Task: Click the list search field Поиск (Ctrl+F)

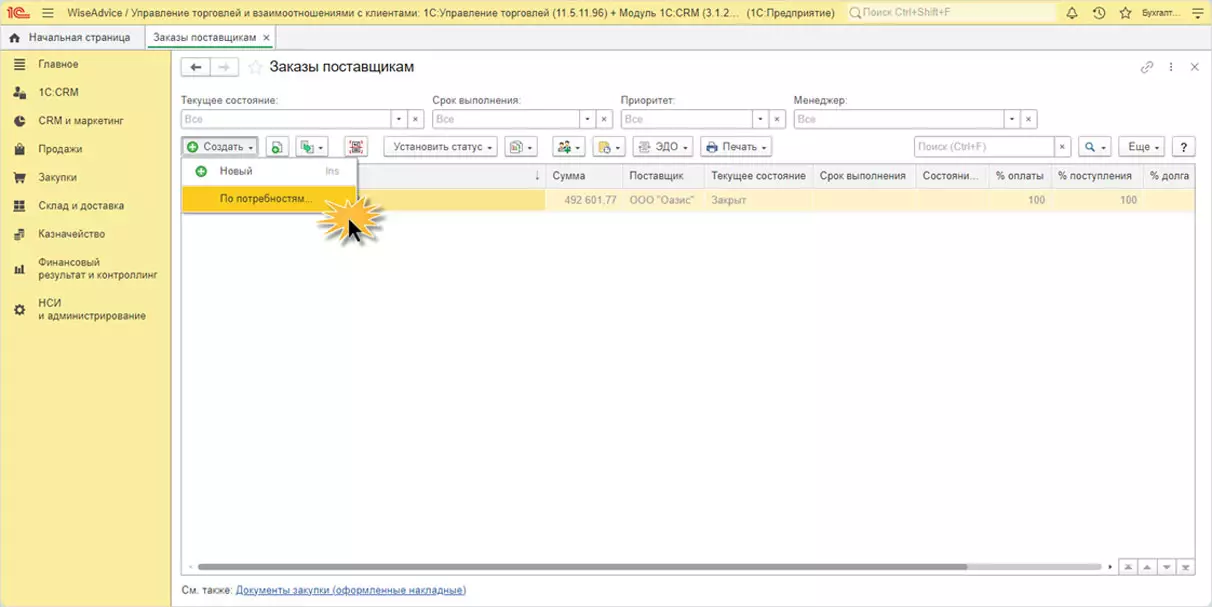Action: click(984, 147)
